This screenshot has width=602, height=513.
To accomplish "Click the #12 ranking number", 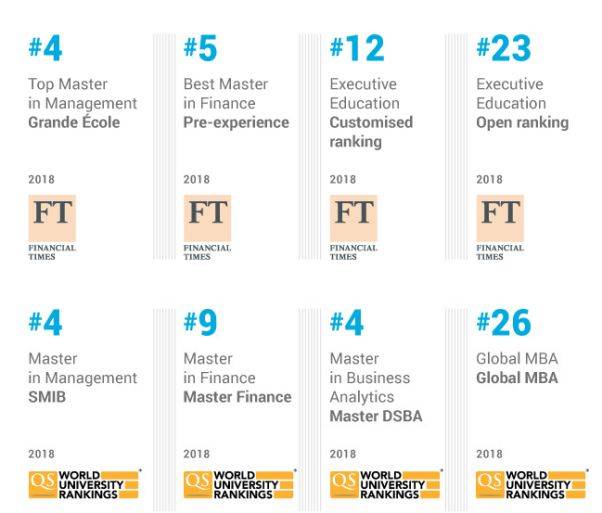I will click(357, 49).
